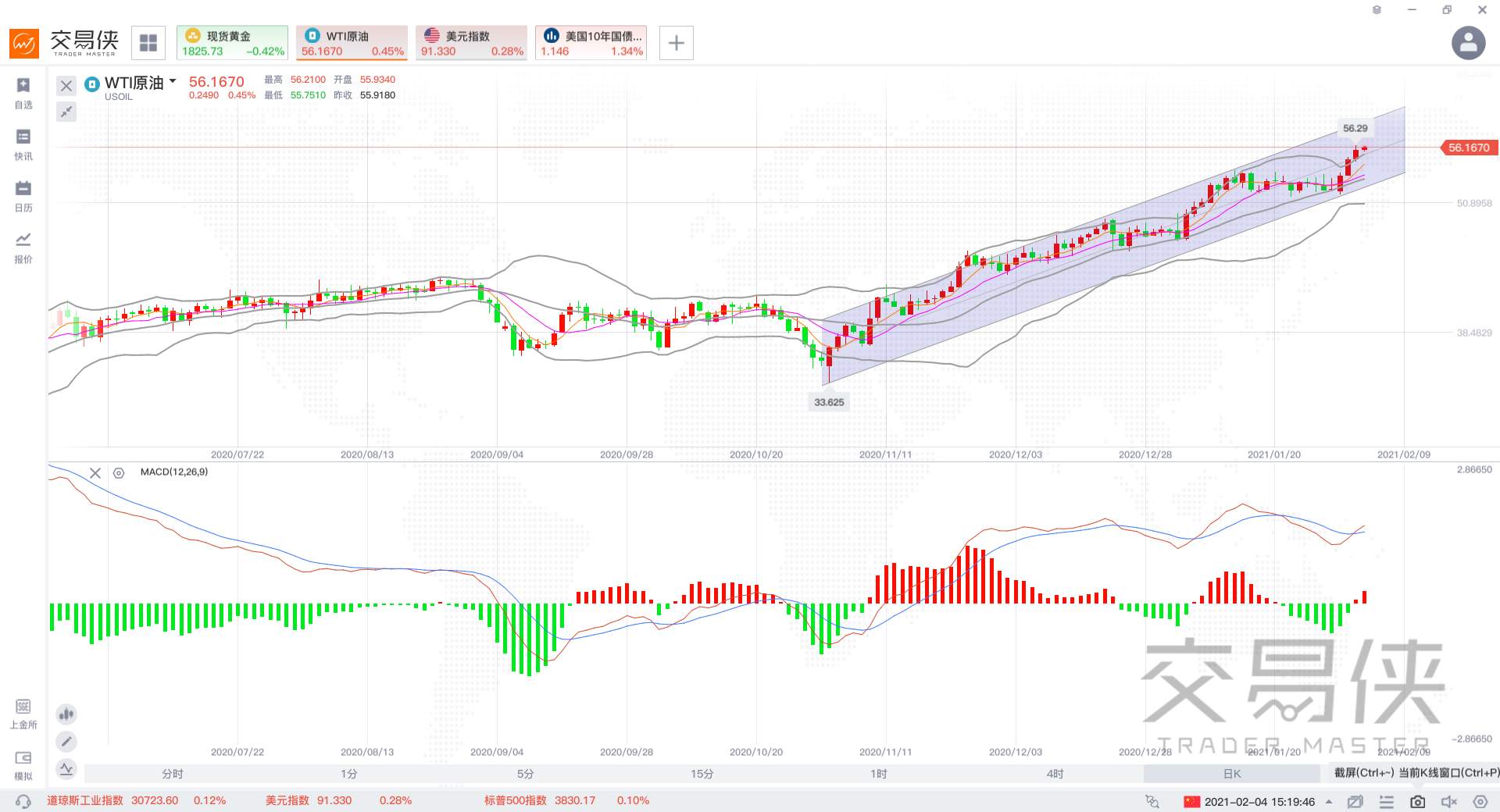Click the crossed-out window icon in status bar
The width and height of the screenshot is (1500, 812).
[x=1355, y=802]
